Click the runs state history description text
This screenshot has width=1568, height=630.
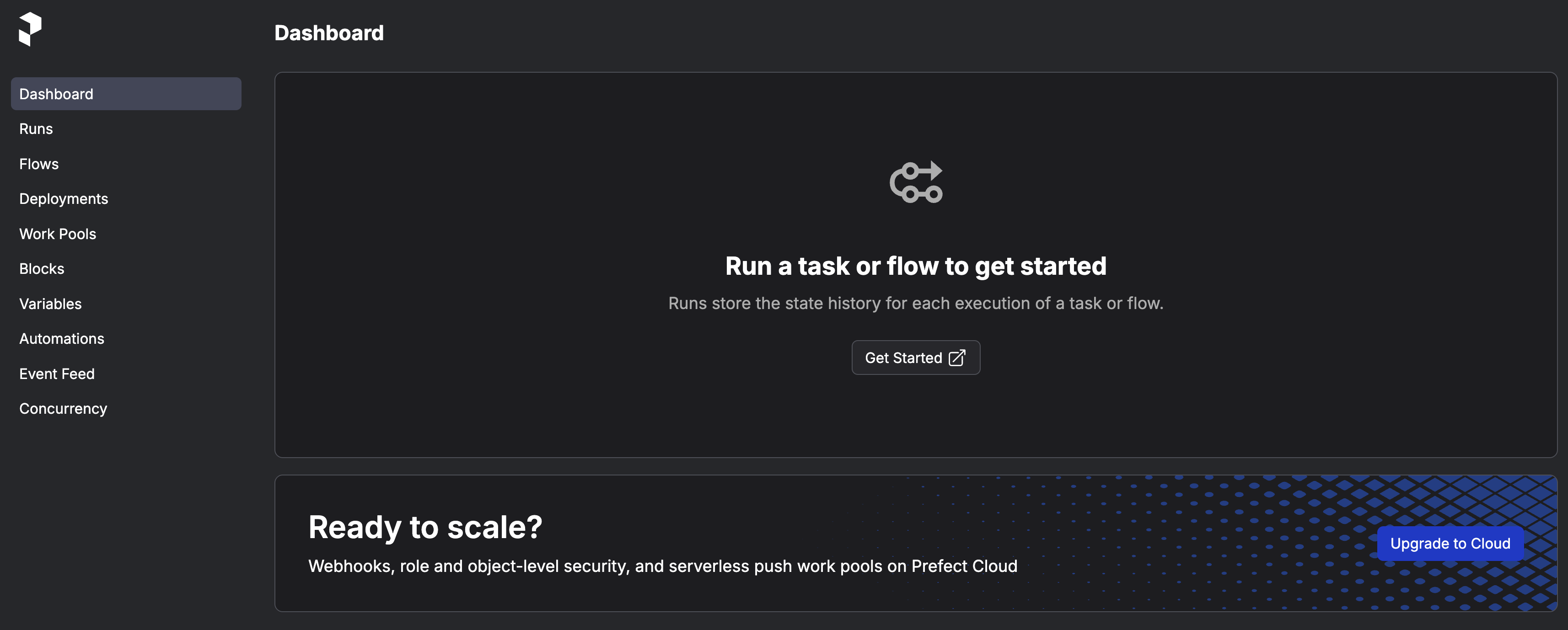[x=915, y=304]
